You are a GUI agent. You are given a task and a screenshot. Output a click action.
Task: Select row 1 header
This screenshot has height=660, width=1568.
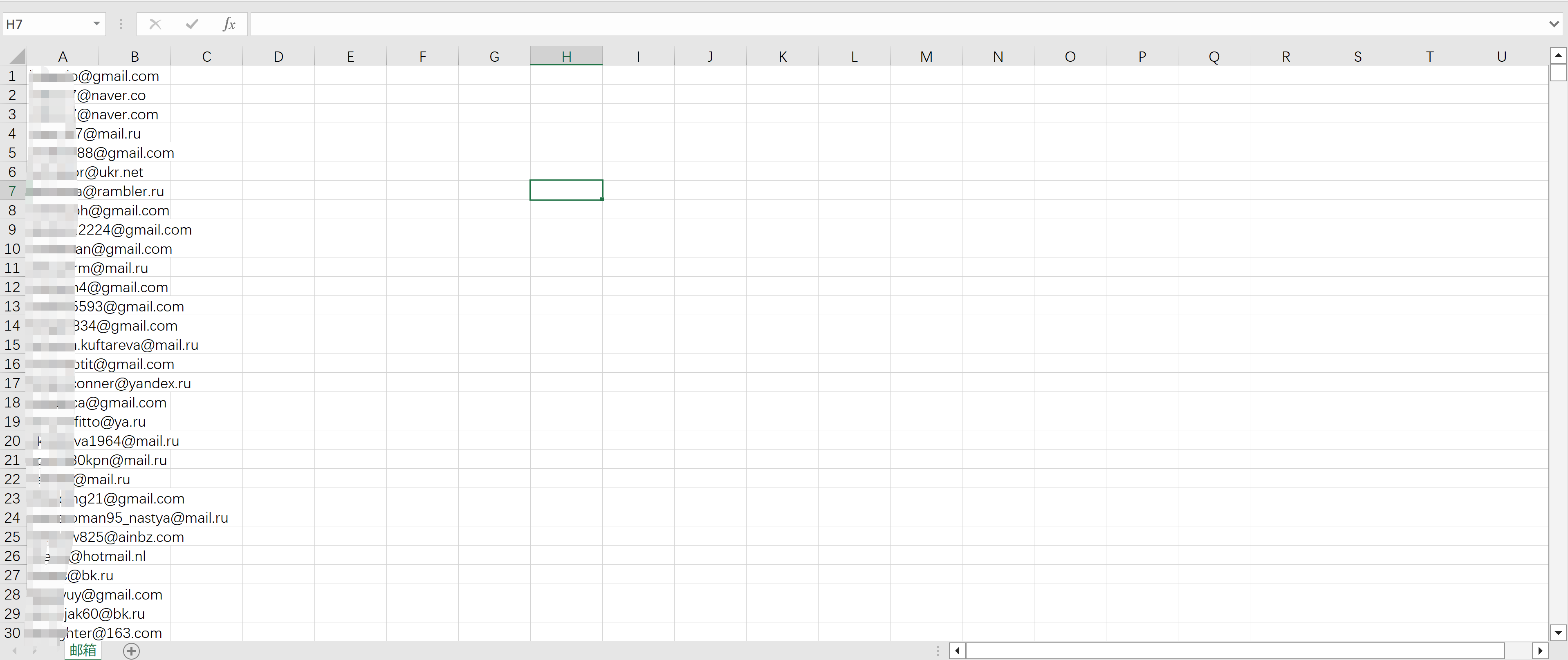coord(12,76)
